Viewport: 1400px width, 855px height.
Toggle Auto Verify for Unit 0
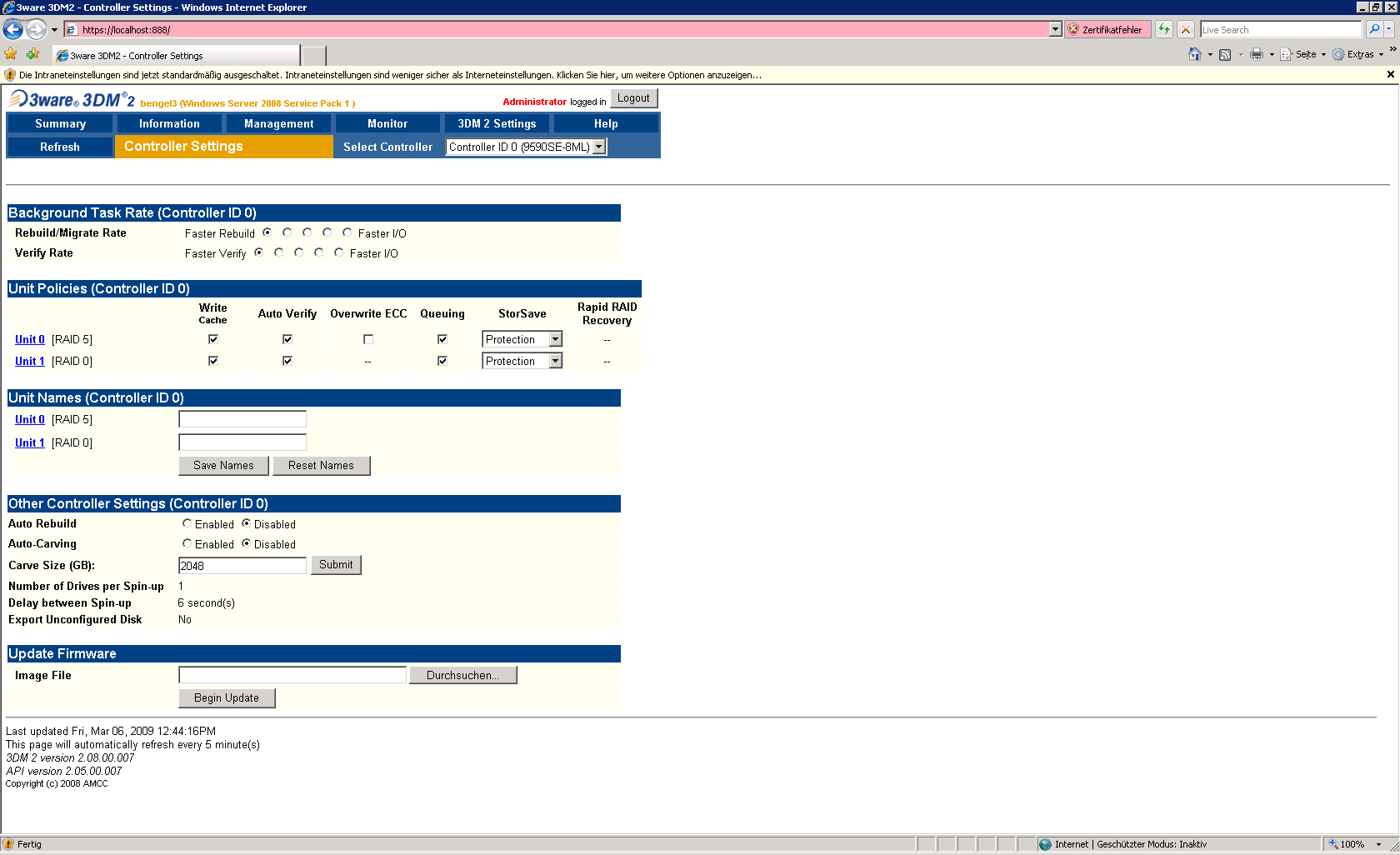287,339
